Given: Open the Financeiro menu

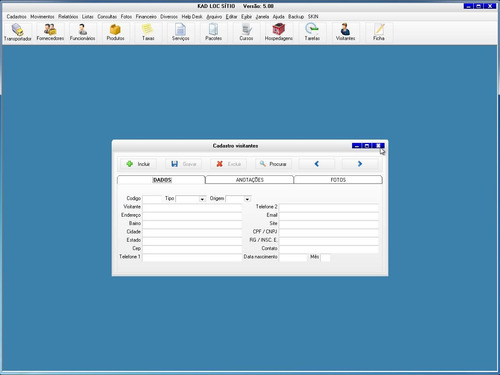Looking at the screenshot, I should (x=146, y=16).
